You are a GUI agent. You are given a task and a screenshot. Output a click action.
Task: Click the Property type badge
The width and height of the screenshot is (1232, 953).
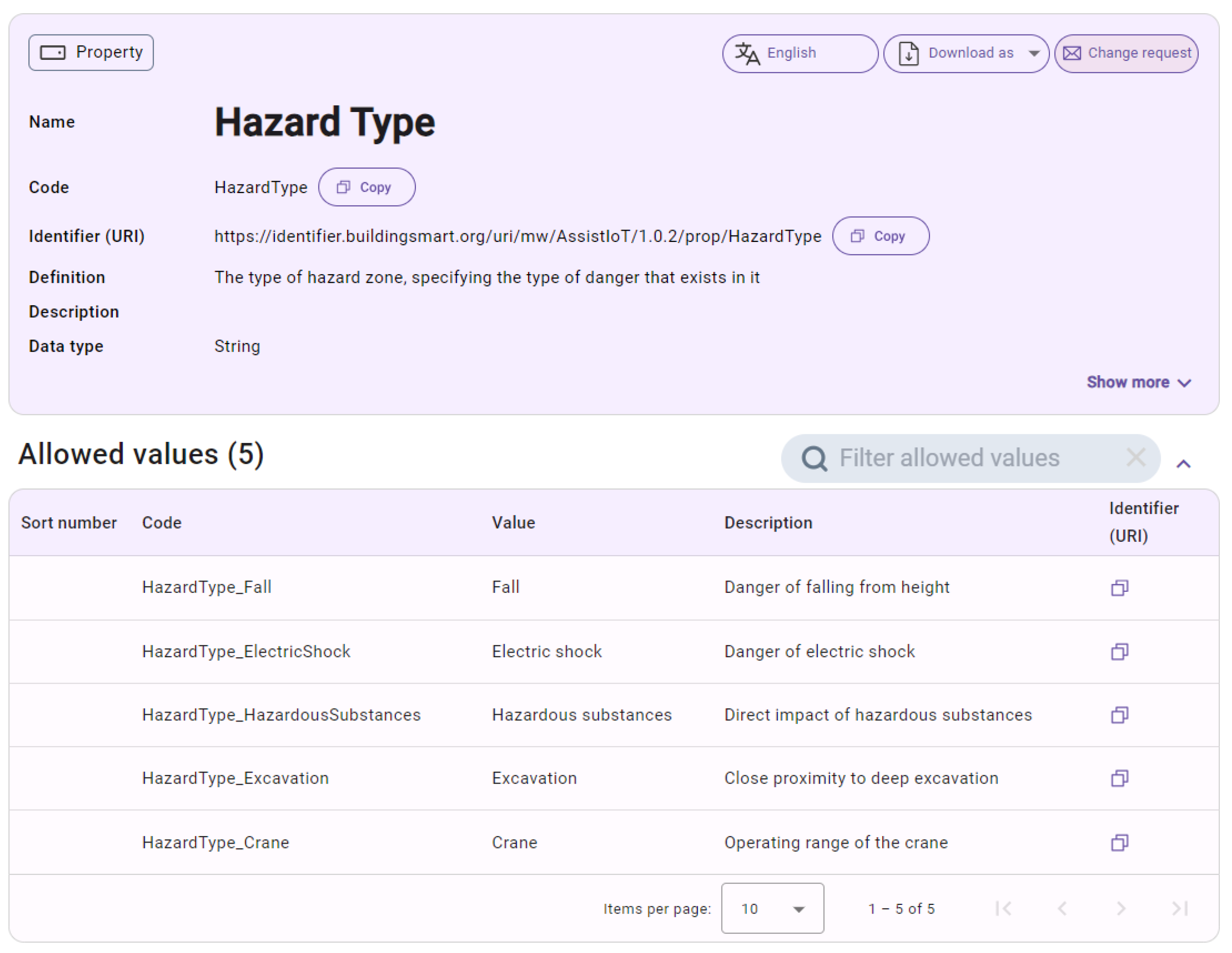(x=91, y=53)
